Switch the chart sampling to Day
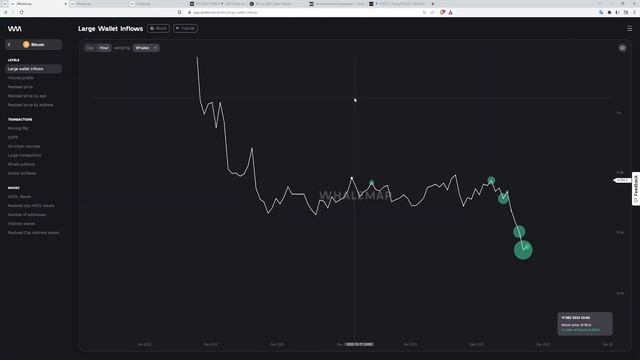The height and width of the screenshot is (360, 640). [x=90, y=48]
